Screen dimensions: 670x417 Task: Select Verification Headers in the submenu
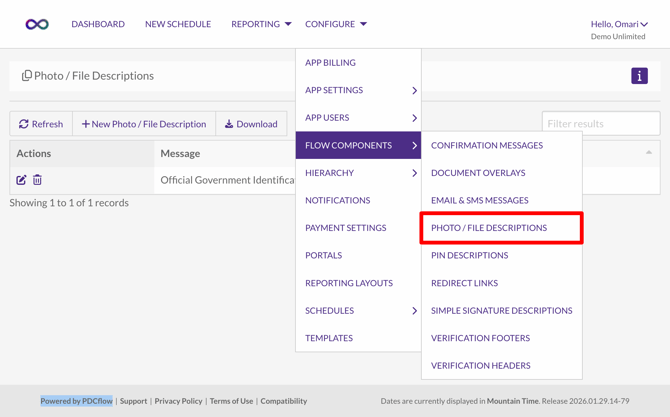(x=480, y=366)
